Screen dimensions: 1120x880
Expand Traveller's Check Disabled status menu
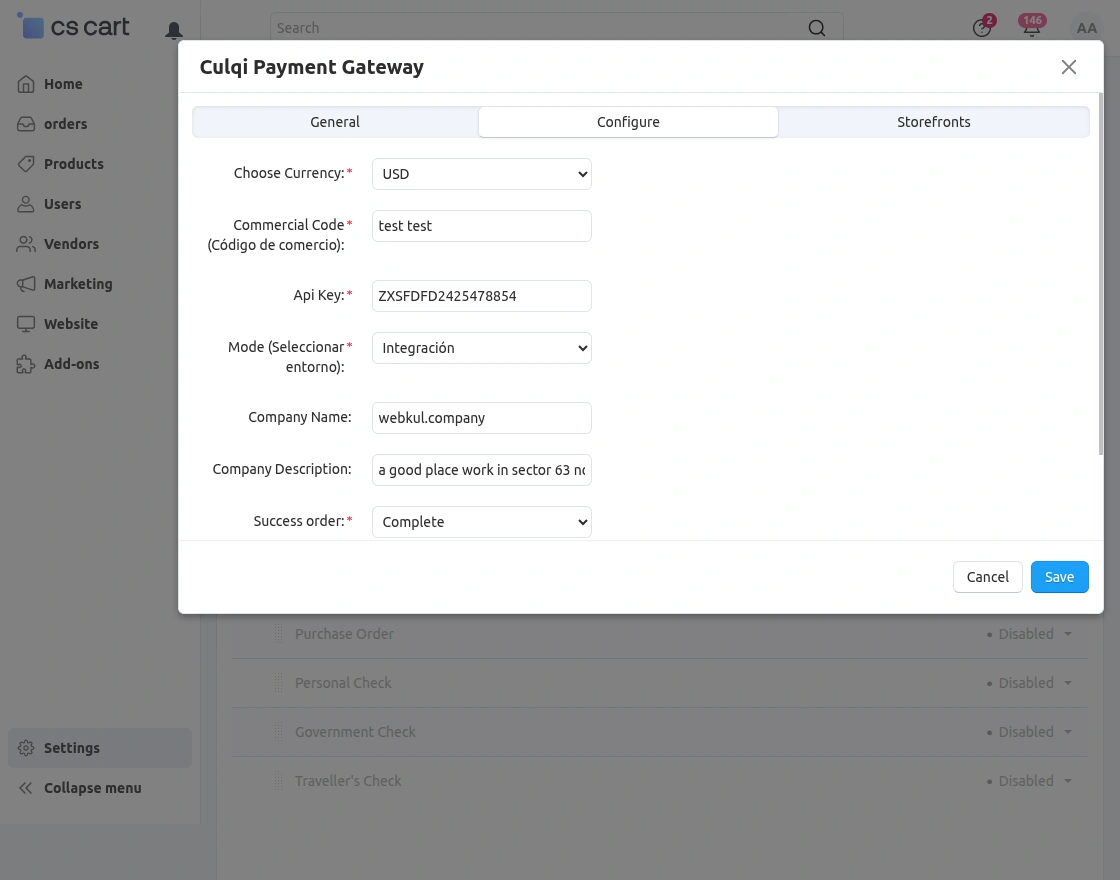click(x=1029, y=781)
